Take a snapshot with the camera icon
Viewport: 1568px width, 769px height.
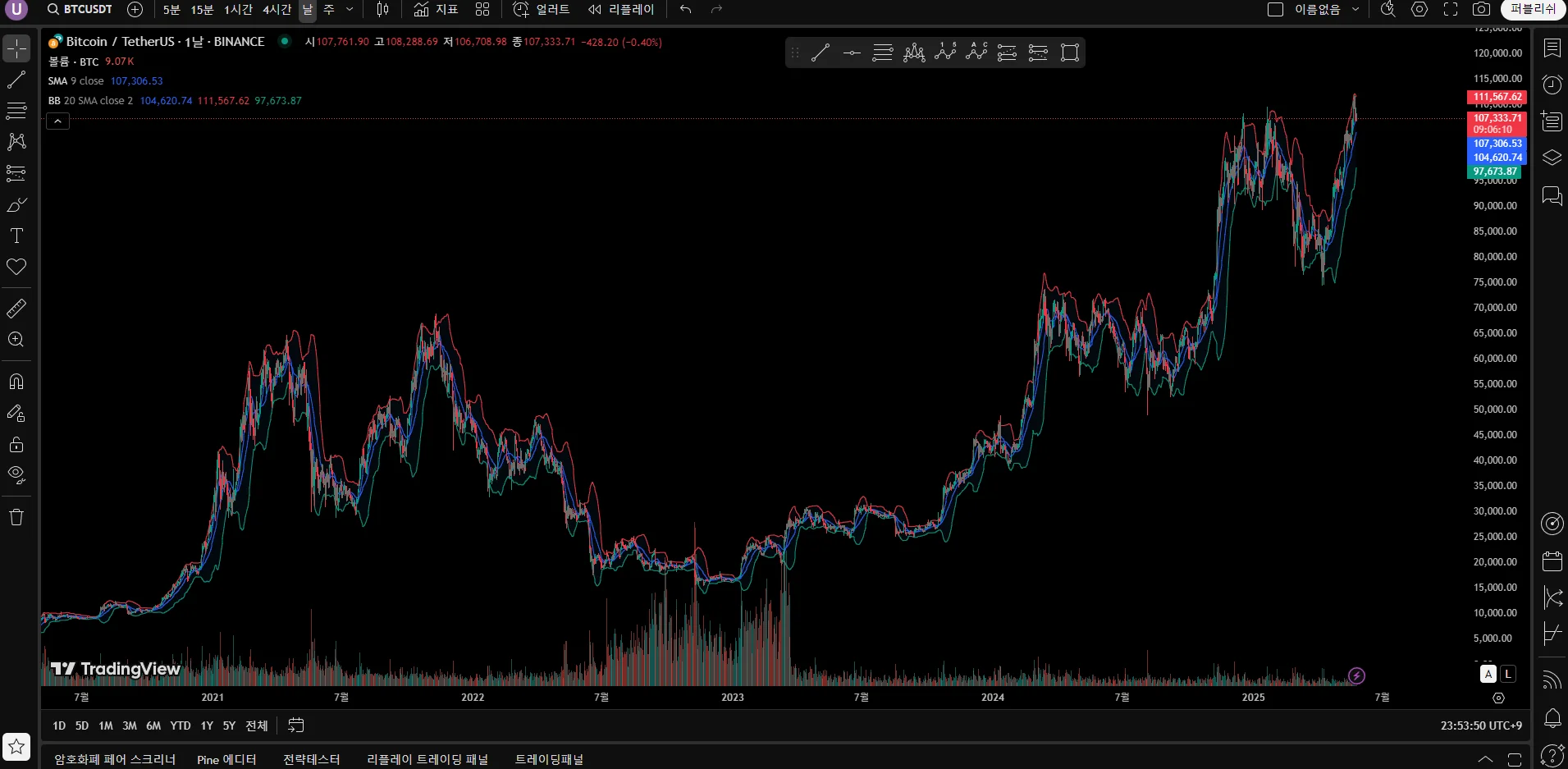coord(1481,9)
